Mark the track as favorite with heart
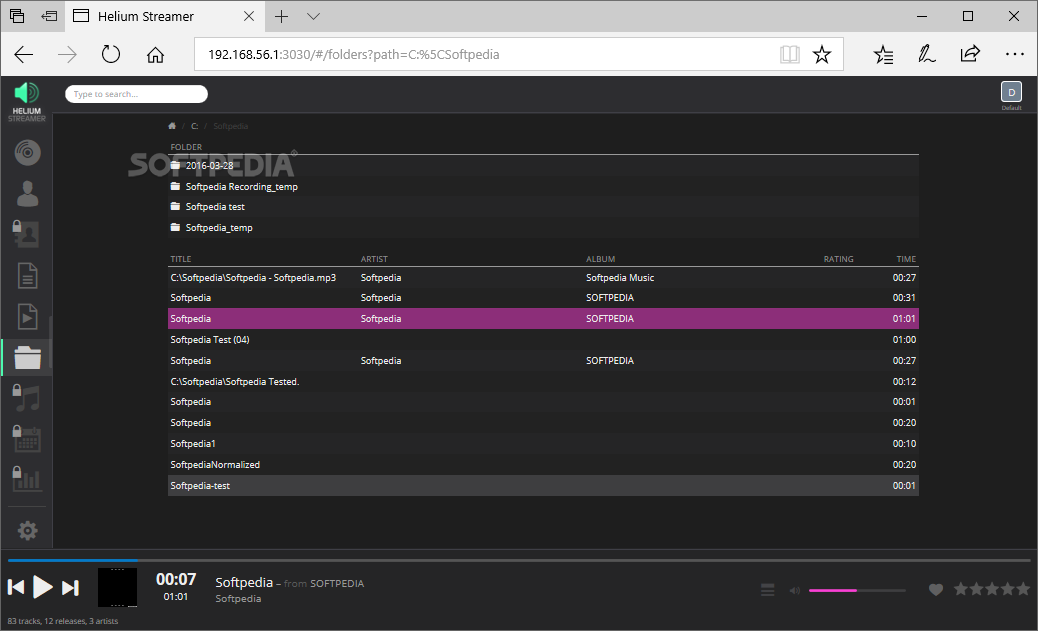 click(935, 589)
